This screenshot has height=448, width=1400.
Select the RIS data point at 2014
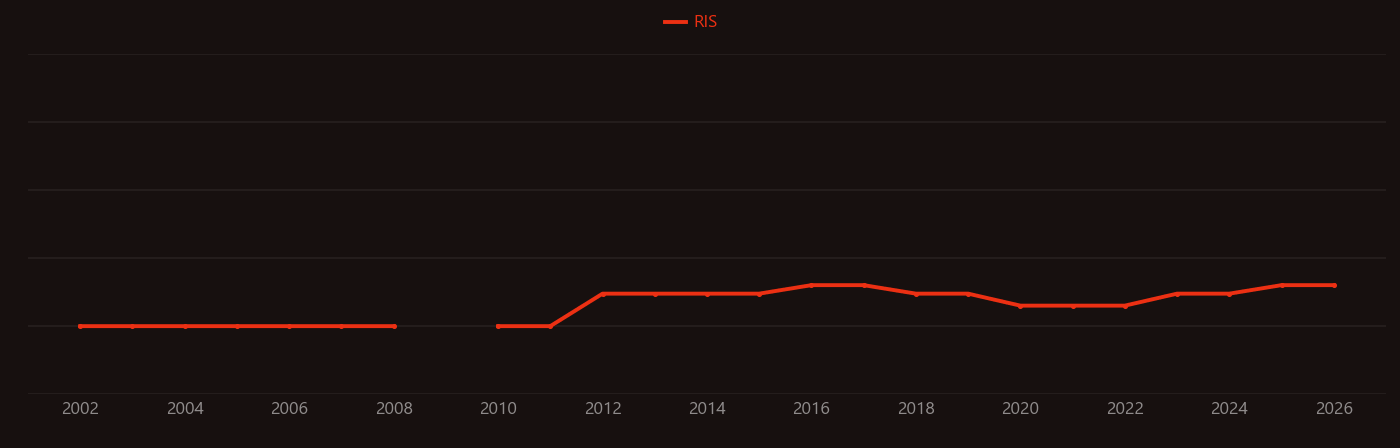[707, 294]
